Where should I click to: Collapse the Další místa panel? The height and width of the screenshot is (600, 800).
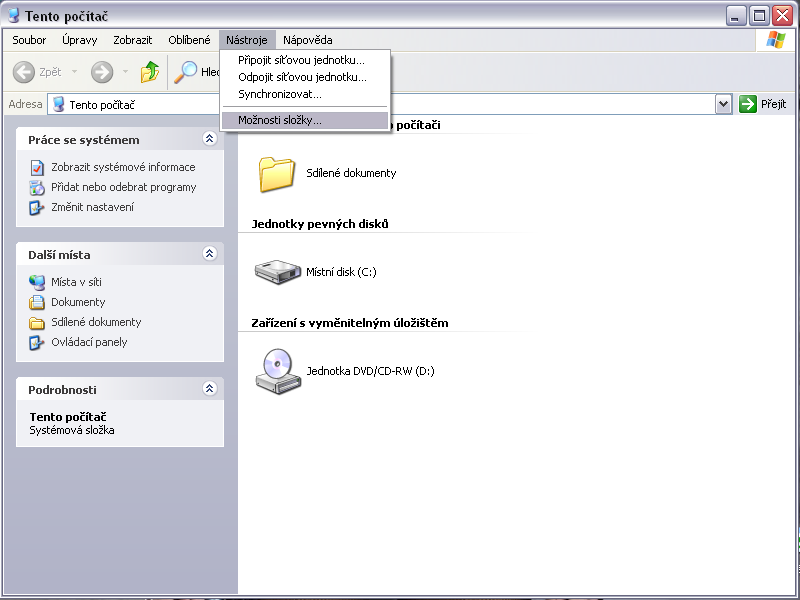(x=209, y=254)
